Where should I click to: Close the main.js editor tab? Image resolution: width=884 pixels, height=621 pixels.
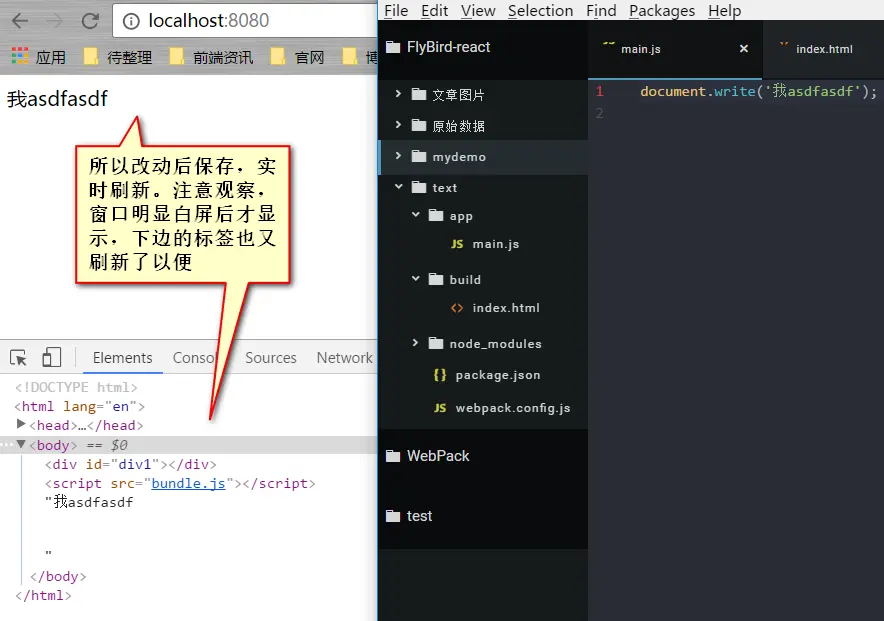(x=744, y=49)
